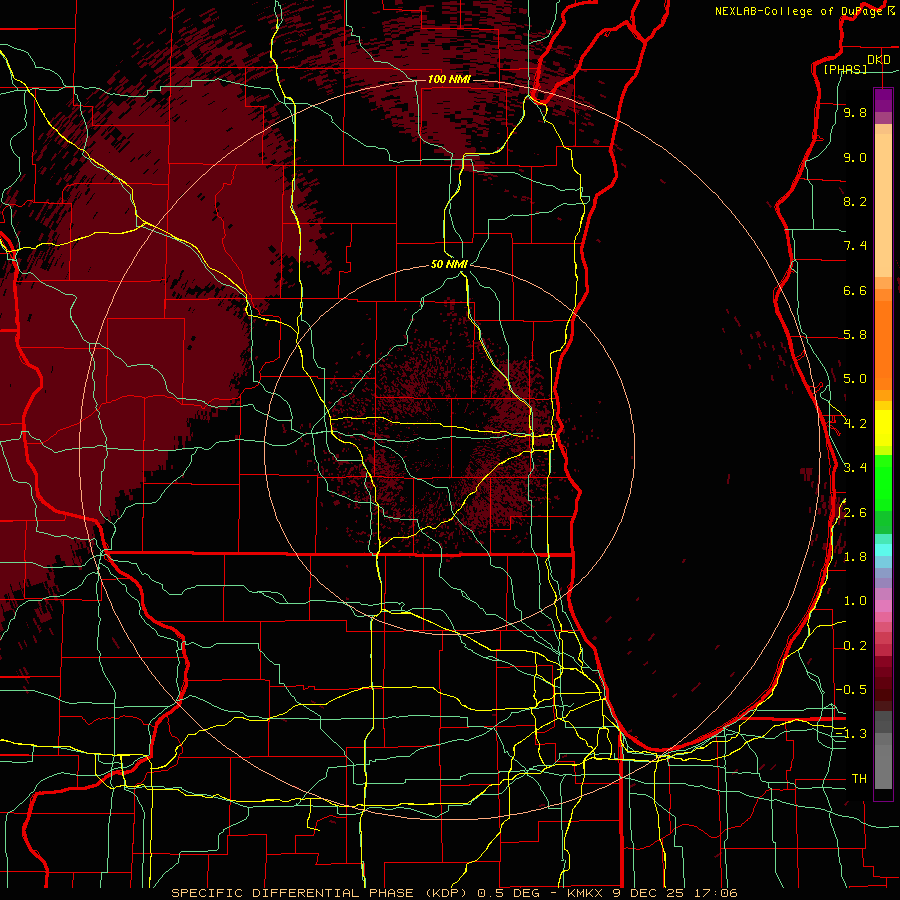900x900 pixels.
Task: Click the 100 NMI range ring label
Action: click(x=449, y=79)
